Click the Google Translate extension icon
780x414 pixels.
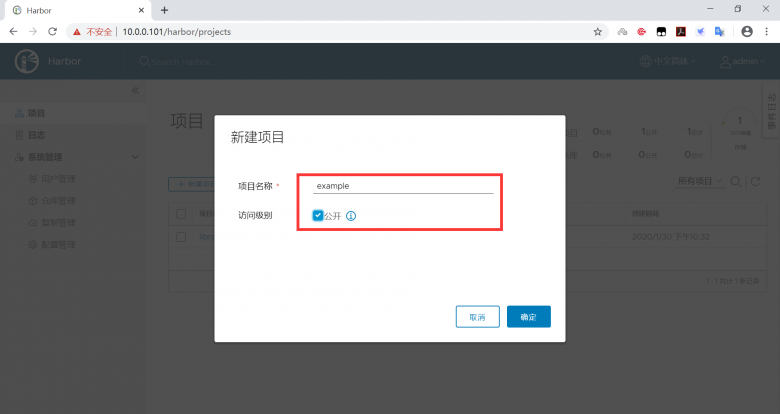click(719, 32)
